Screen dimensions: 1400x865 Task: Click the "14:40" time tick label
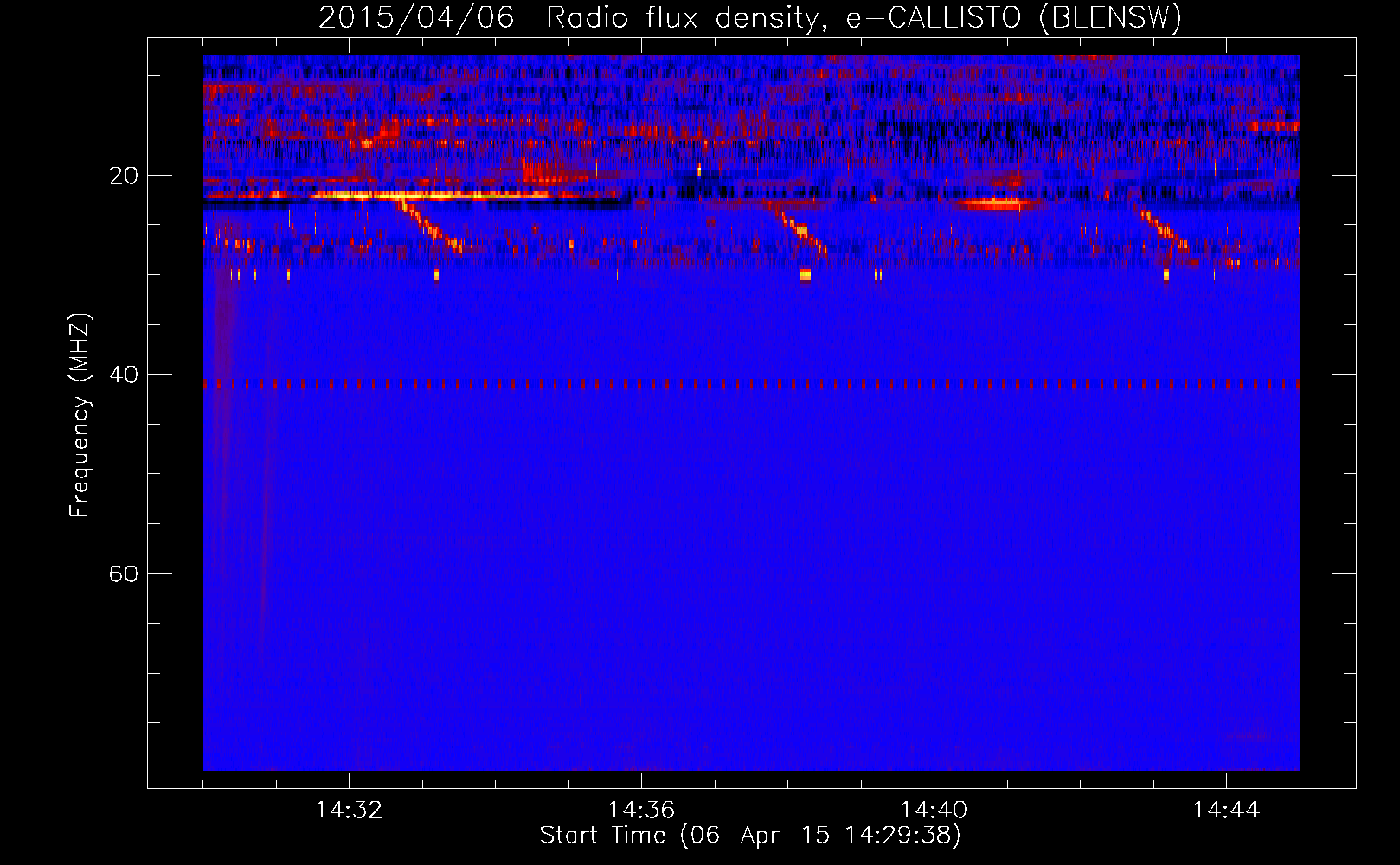(x=934, y=810)
